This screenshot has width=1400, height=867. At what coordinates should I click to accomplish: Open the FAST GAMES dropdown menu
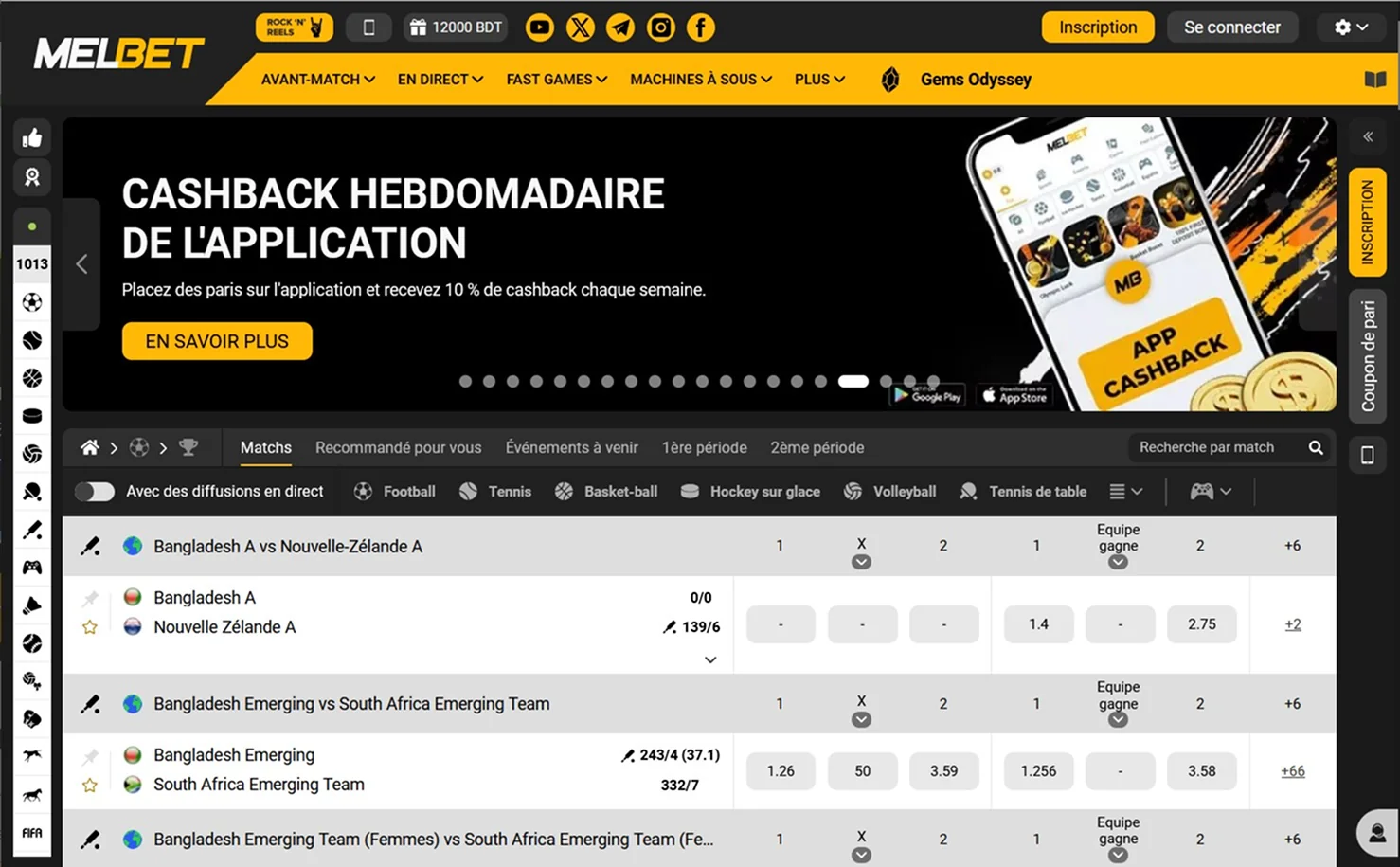(x=557, y=80)
